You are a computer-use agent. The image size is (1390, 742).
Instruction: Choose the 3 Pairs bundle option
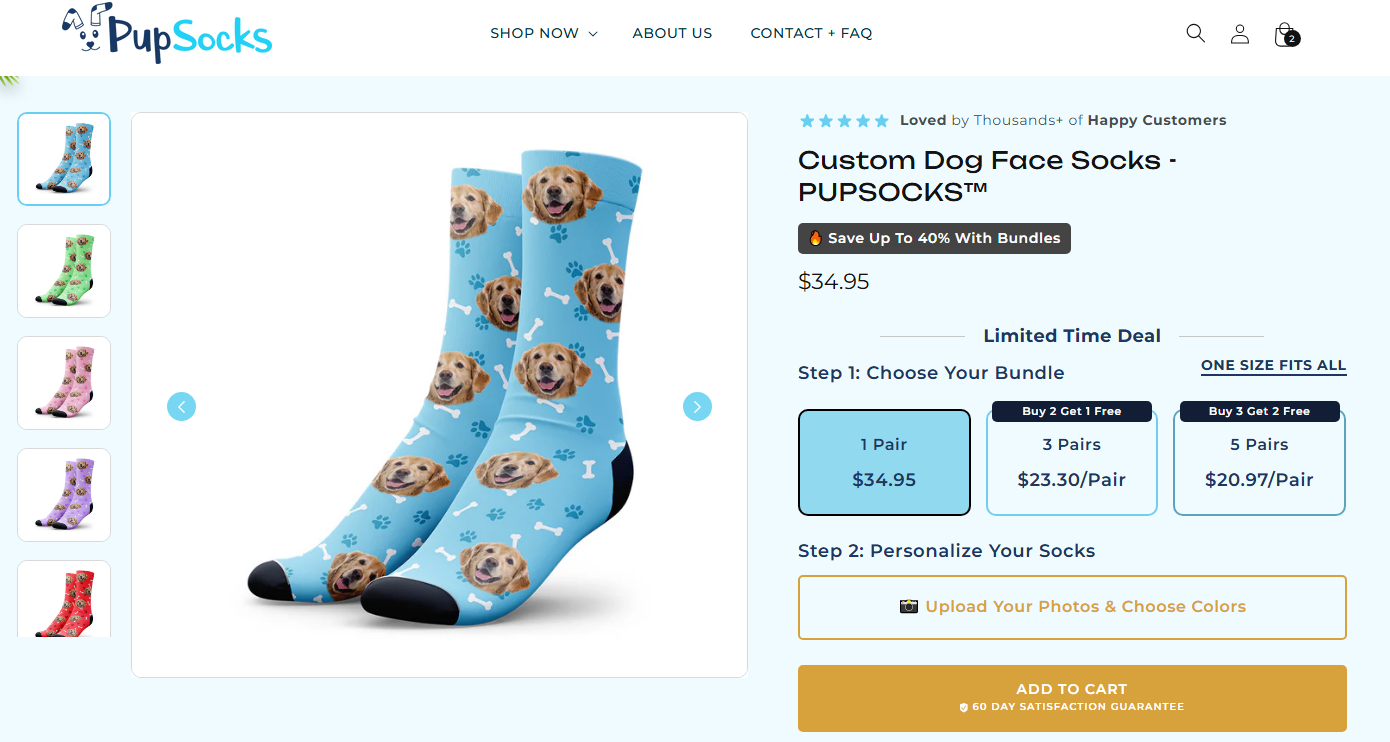point(1071,462)
